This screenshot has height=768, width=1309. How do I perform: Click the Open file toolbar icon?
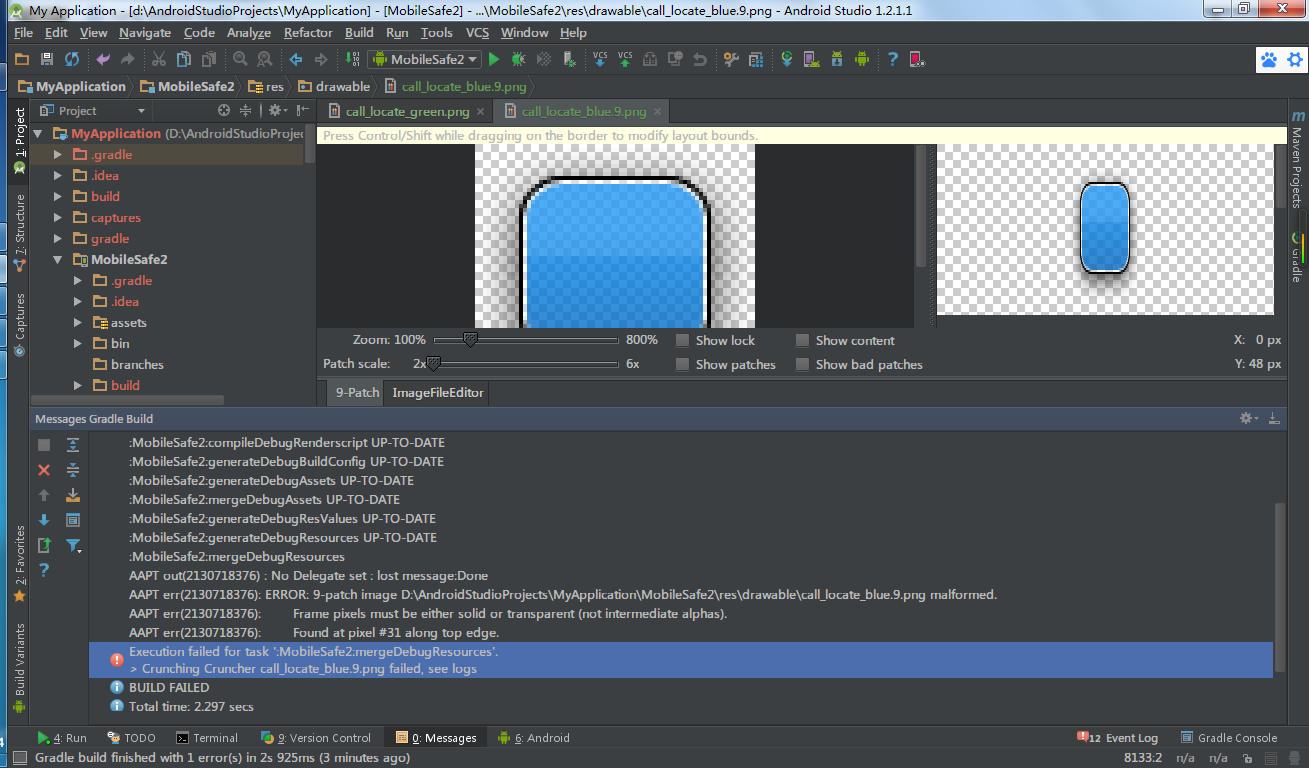click(x=21, y=59)
